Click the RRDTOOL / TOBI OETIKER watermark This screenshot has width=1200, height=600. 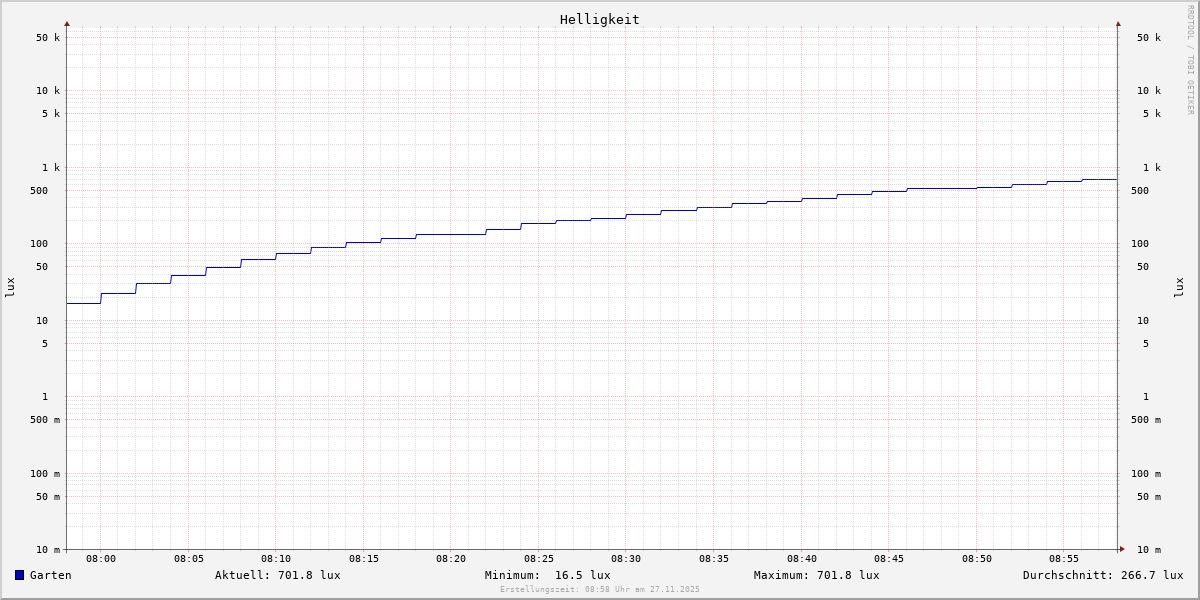click(1190, 60)
